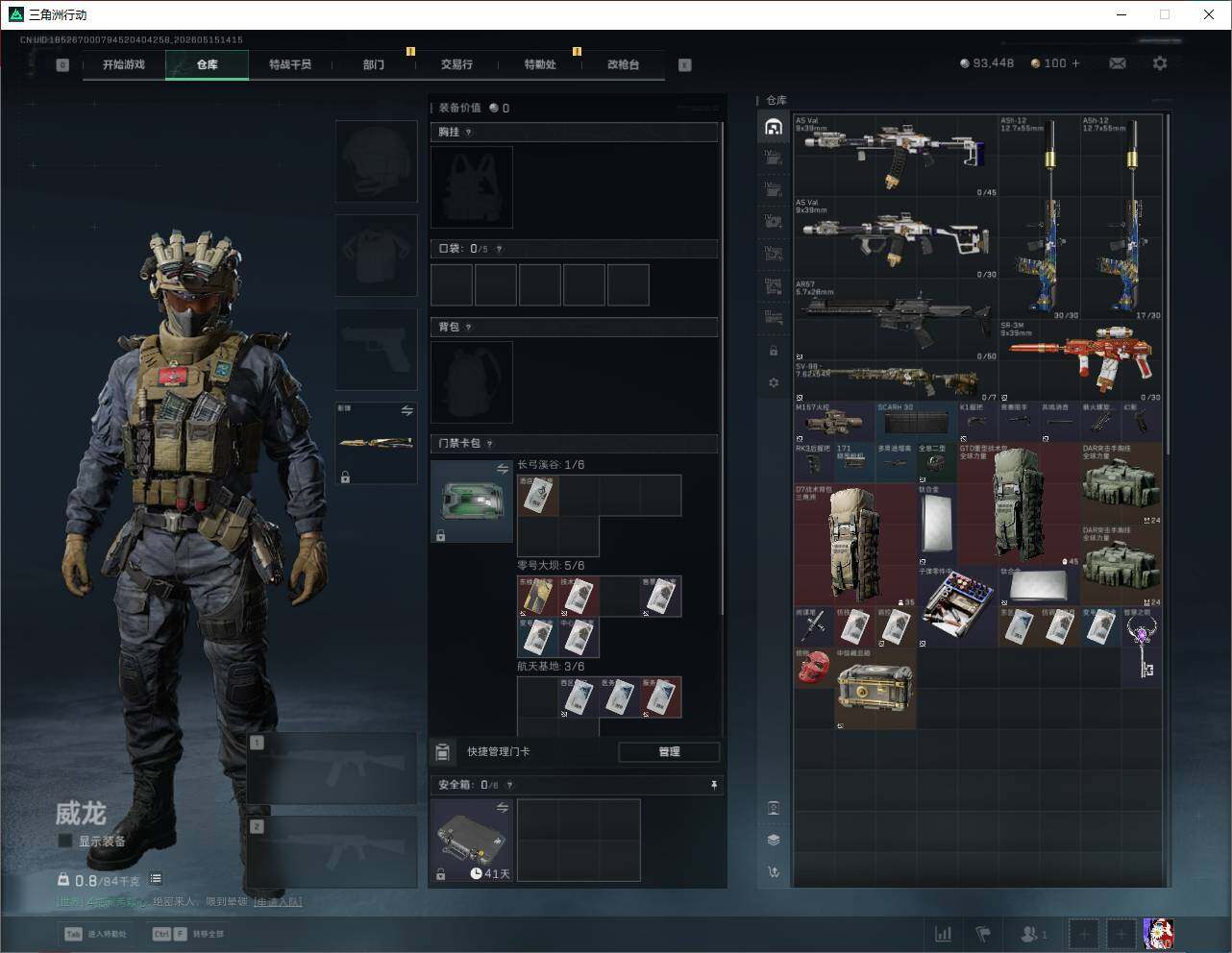Image resolution: width=1232 pixels, height=953 pixels.
Task: Show help for 门禁卡包 section
Action: coord(490,444)
